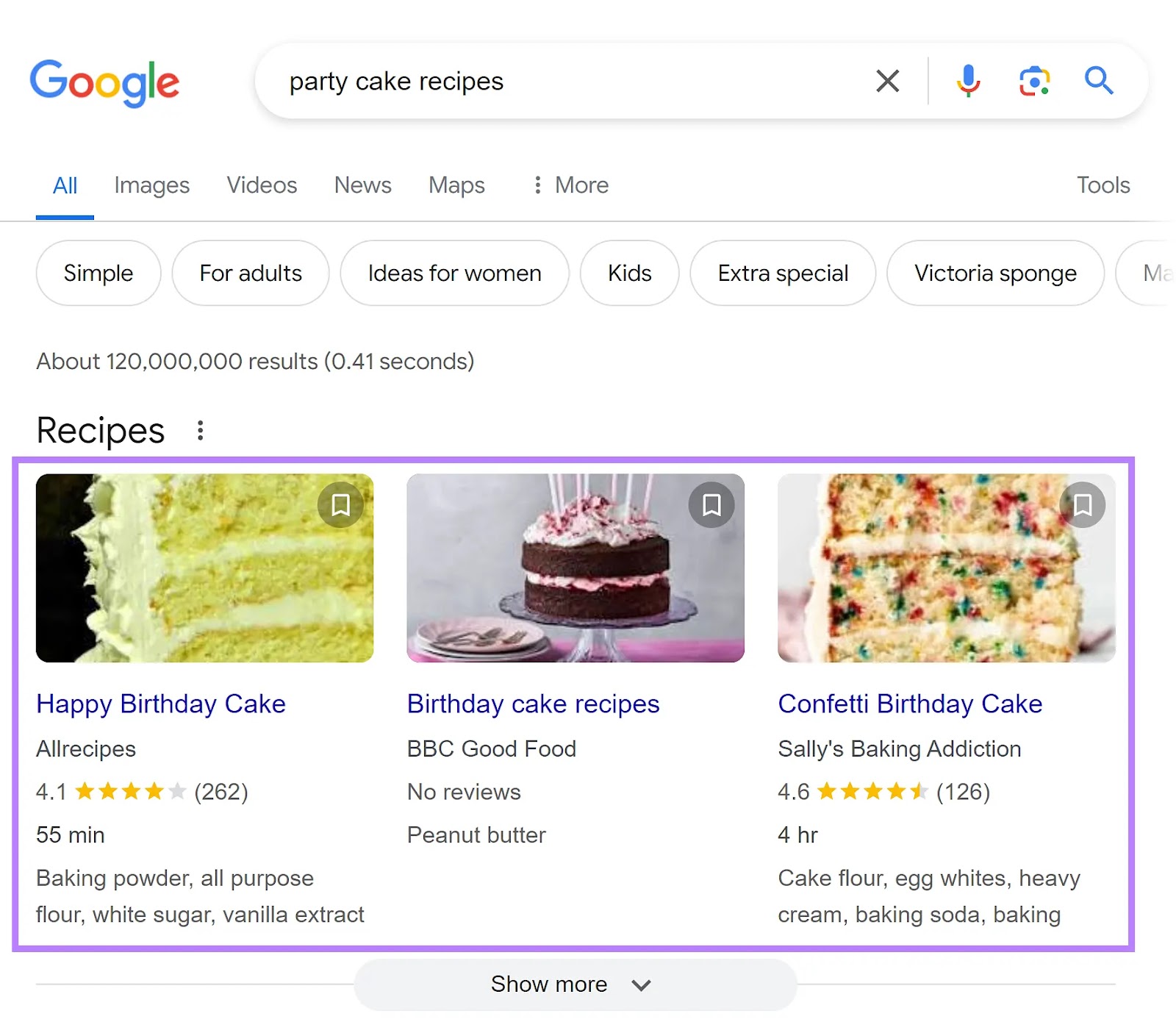The image size is (1176, 1019).
Task: Apply the Kids filter
Action: click(x=629, y=273)
